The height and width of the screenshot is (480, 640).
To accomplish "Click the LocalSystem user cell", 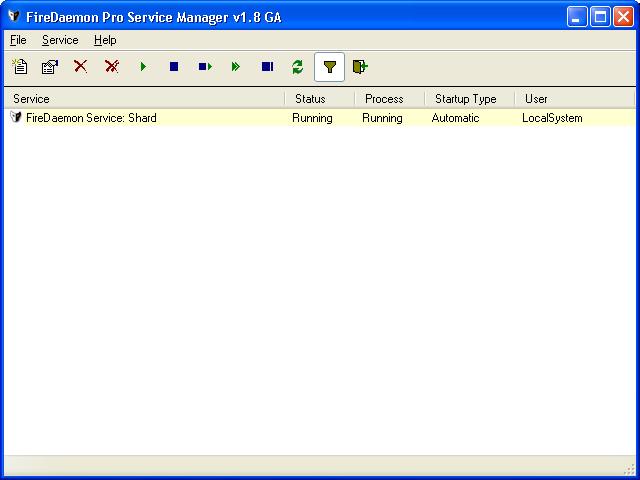I will pyautogui.click(x=552, y=118).
